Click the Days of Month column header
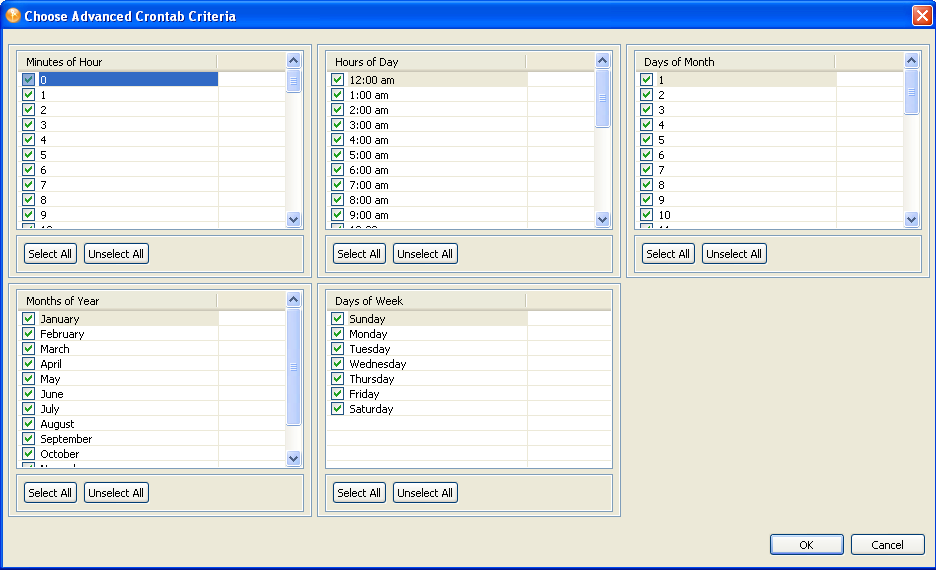The height and width of the screenshot is (570, 936). click(x=736, y=61)
